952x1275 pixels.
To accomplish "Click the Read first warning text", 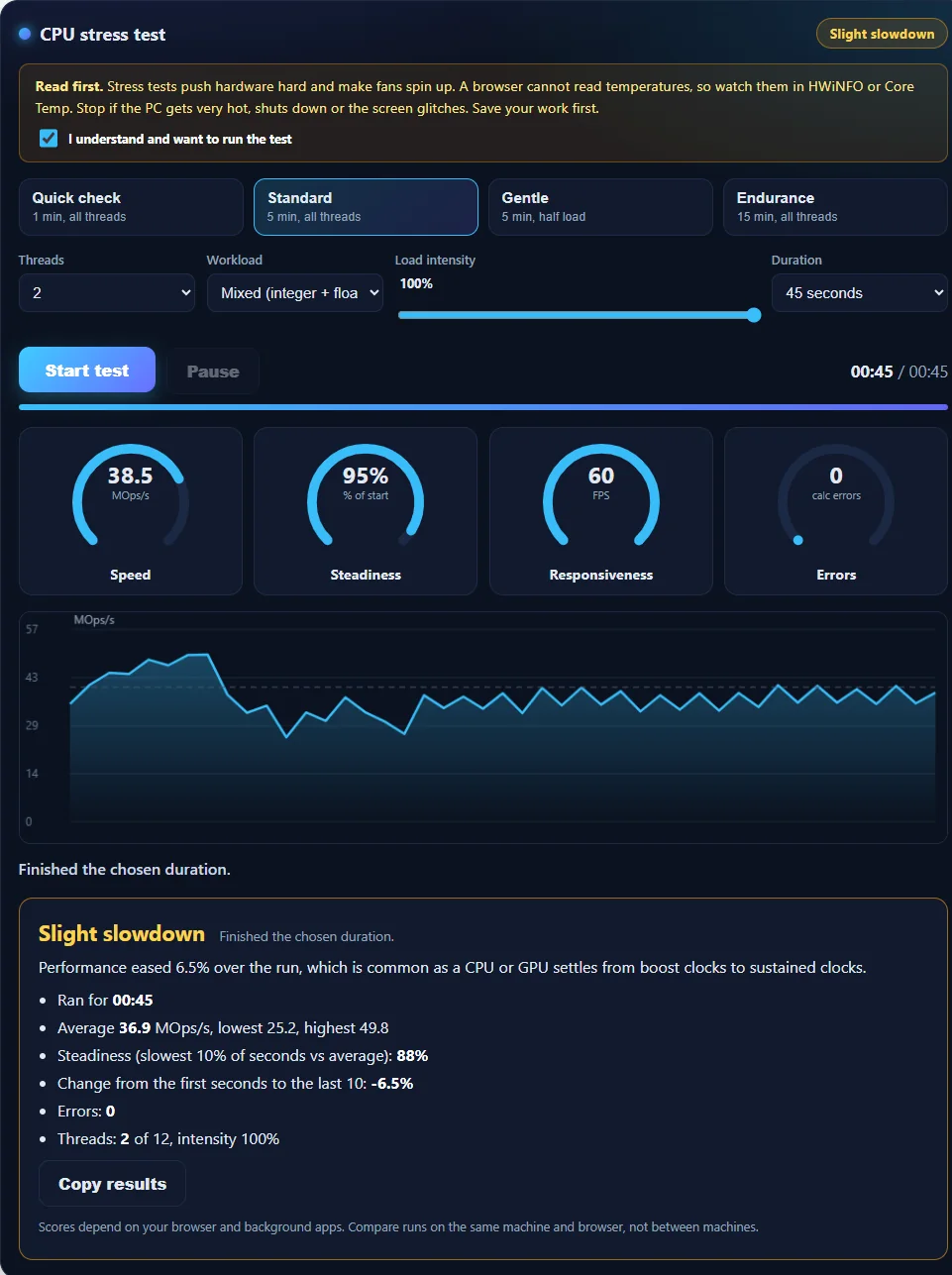I will (475, 97).
